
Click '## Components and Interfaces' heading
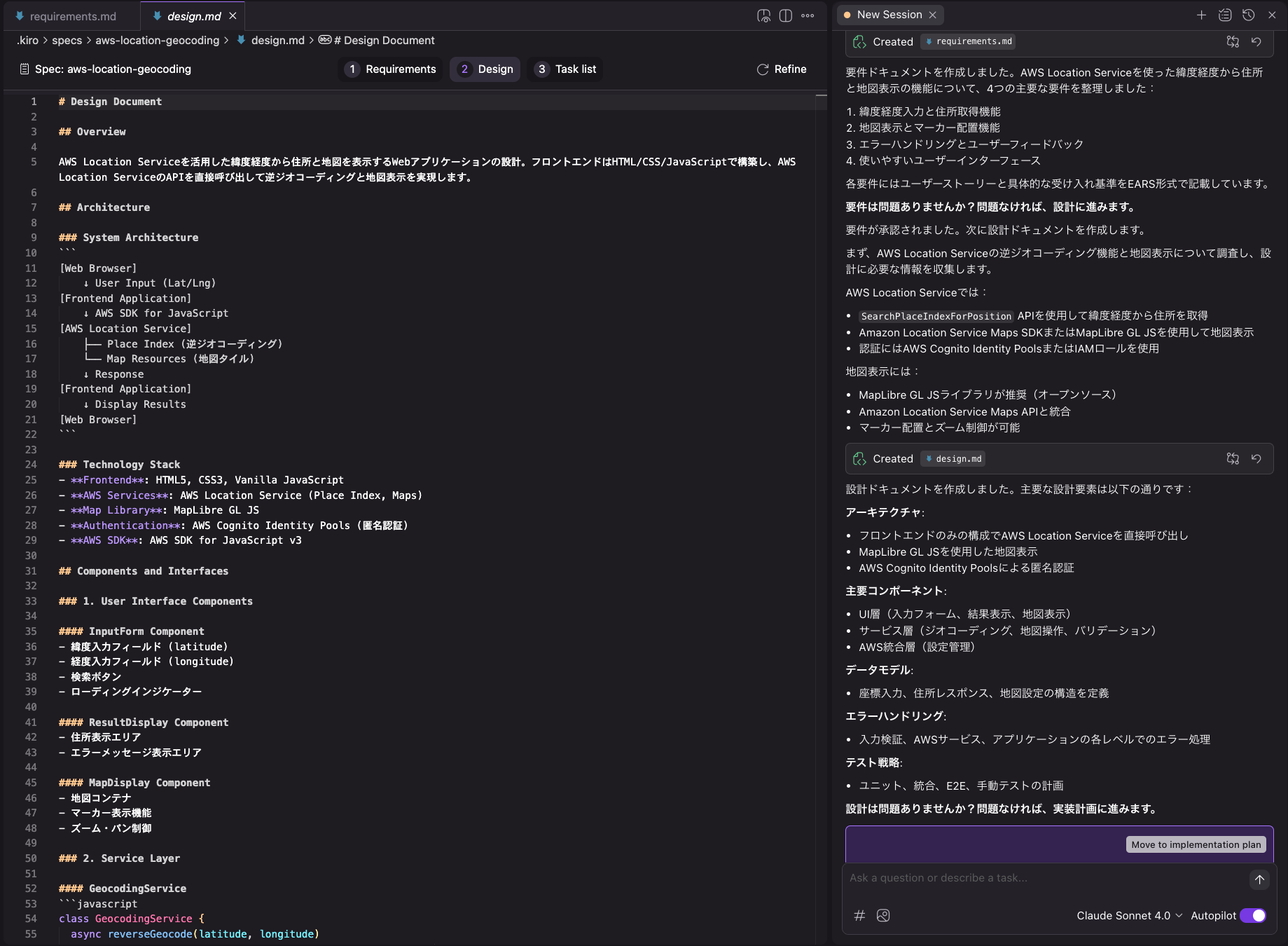[x=144, y=571]
